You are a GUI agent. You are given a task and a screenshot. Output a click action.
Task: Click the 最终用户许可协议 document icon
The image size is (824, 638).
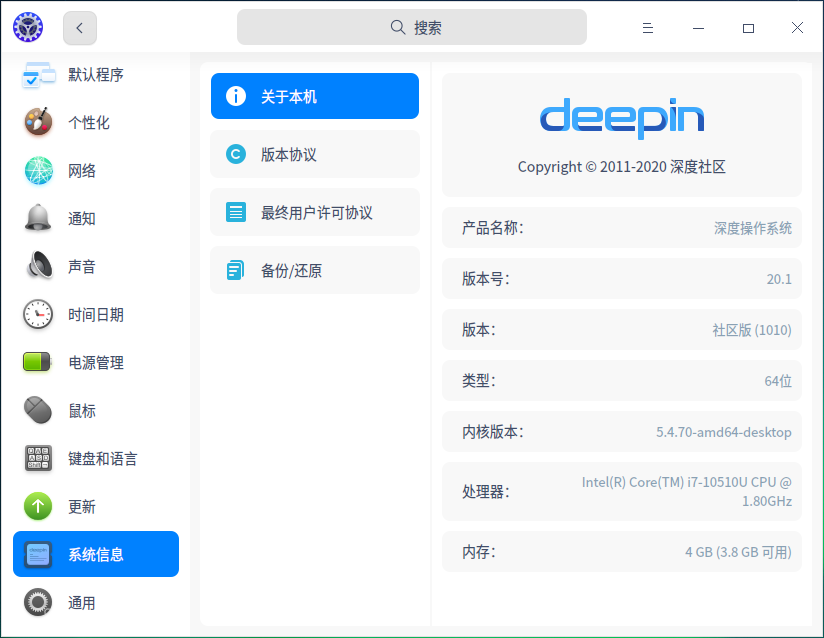[236, 212]
